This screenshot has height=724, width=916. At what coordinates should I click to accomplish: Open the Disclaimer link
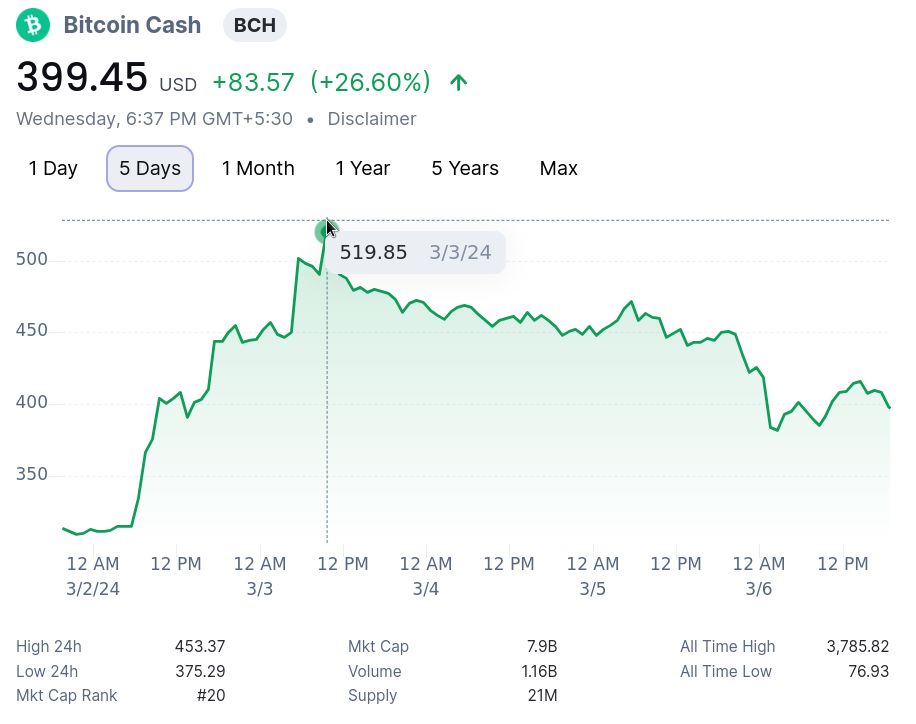[x=372, y=119]
